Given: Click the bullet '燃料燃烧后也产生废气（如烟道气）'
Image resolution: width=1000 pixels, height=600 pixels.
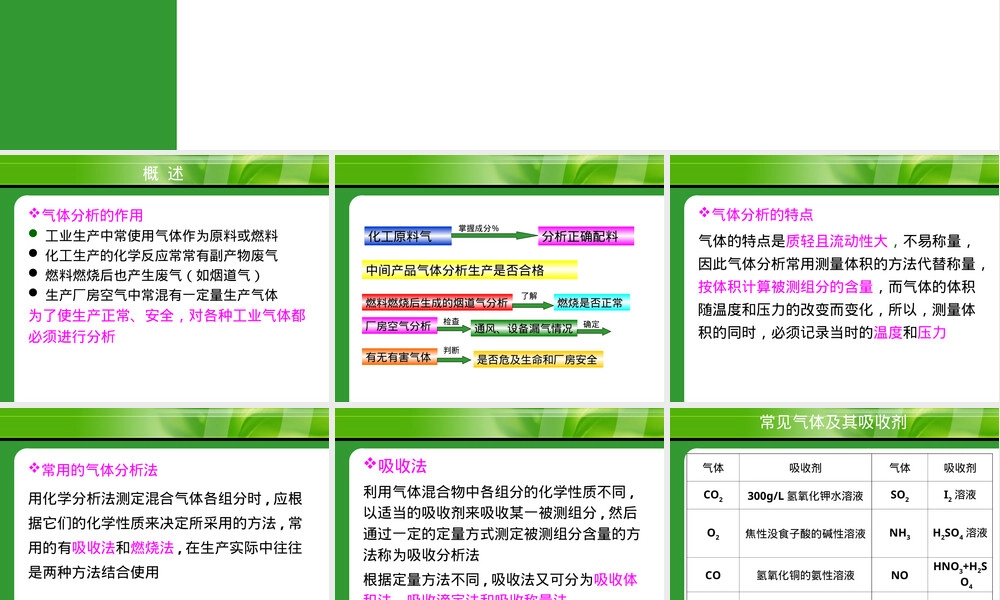Looking at the screenshot, I should tap(153, 275).
